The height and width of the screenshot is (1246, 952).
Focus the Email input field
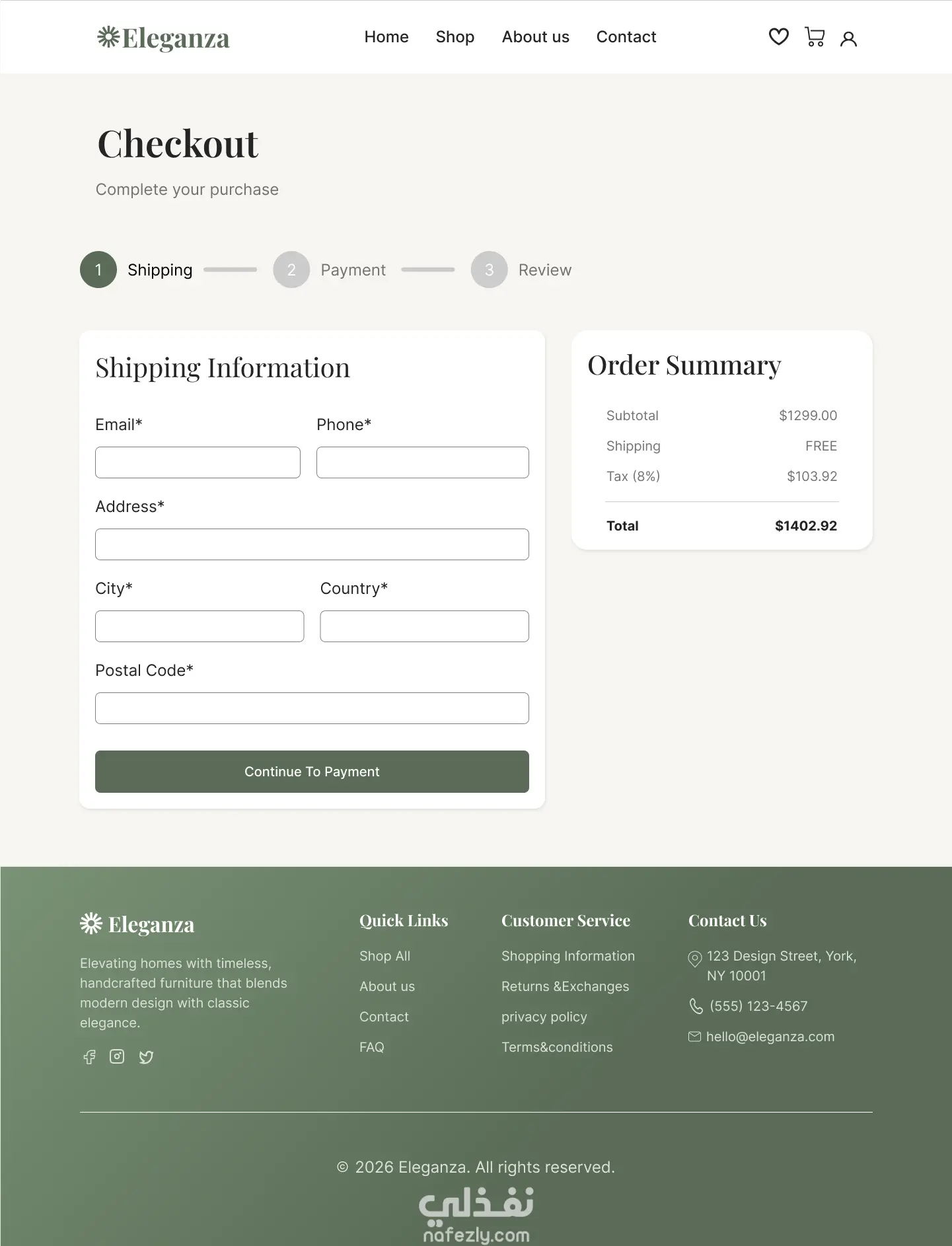tap(198, 462)
